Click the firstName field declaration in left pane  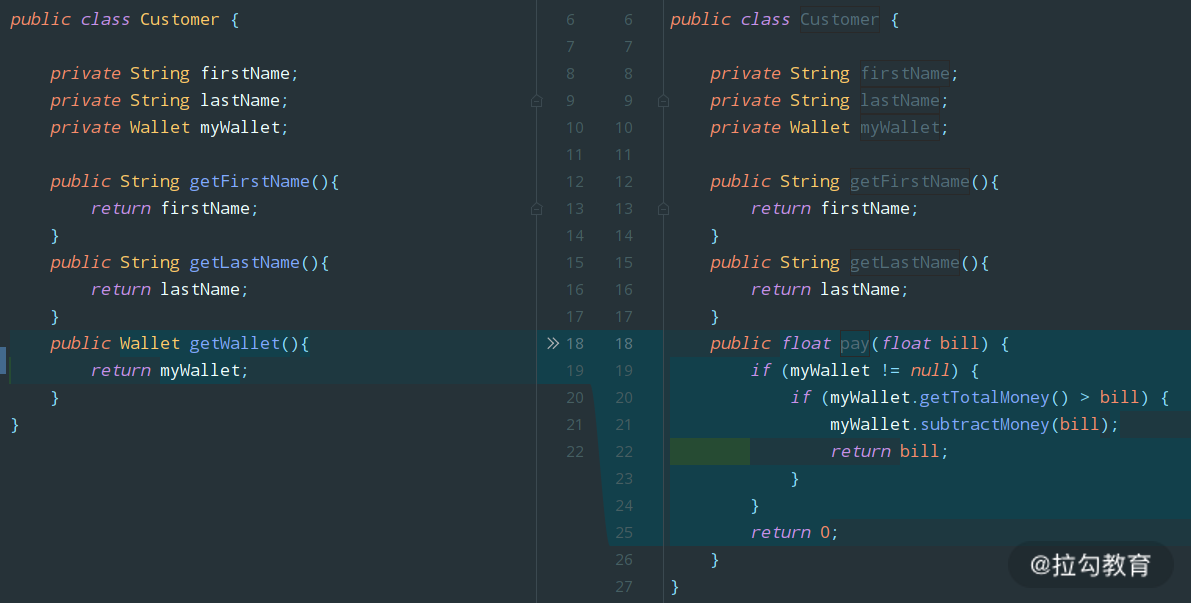pyautogui.click(x=174, y=74)
